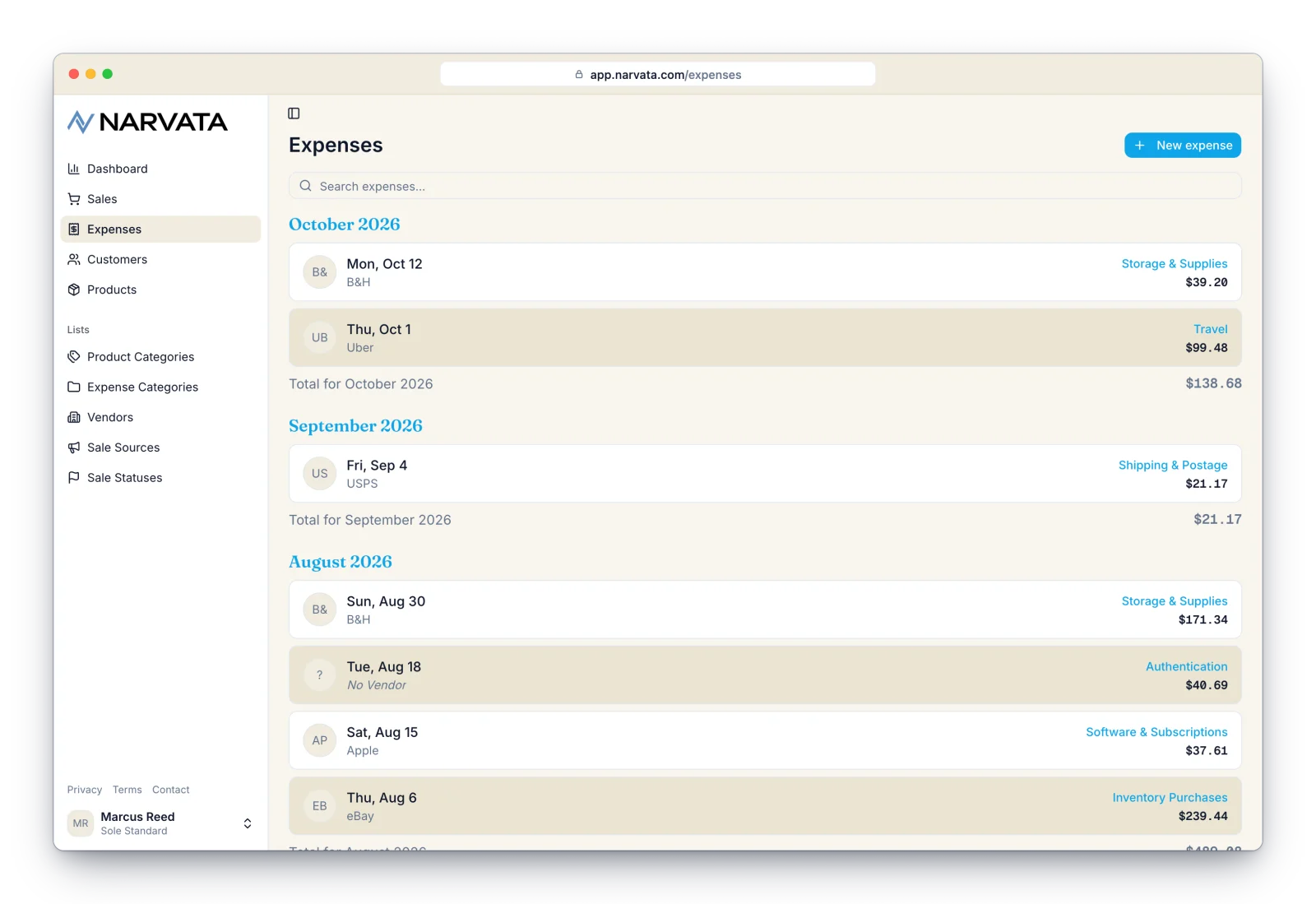Go to the Sales section
Viewport: 1316px width, 904px height.
tap(160, 199)
